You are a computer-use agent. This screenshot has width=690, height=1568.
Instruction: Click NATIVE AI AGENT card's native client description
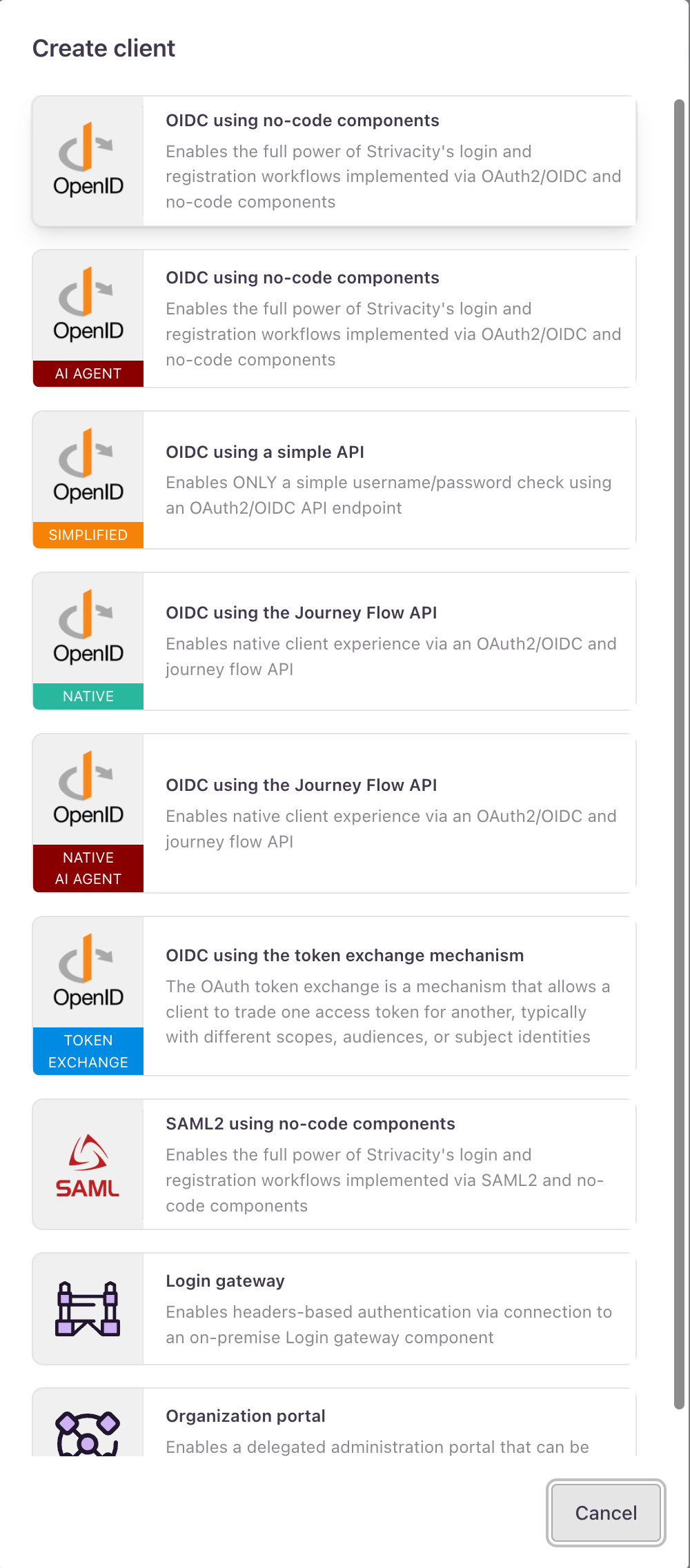coord(391,829)
